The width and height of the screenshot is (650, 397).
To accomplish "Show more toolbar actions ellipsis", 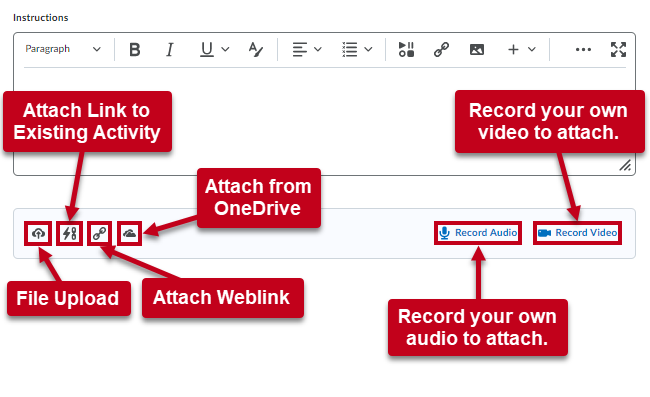I will click(x=583, y=50).
